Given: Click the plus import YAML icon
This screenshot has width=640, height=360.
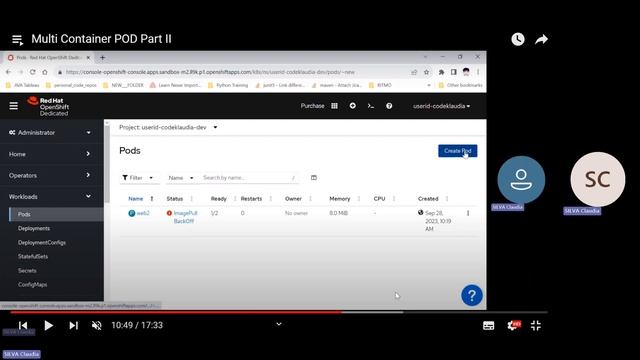Looking at the screenshot, I should [x=353, y=106].
